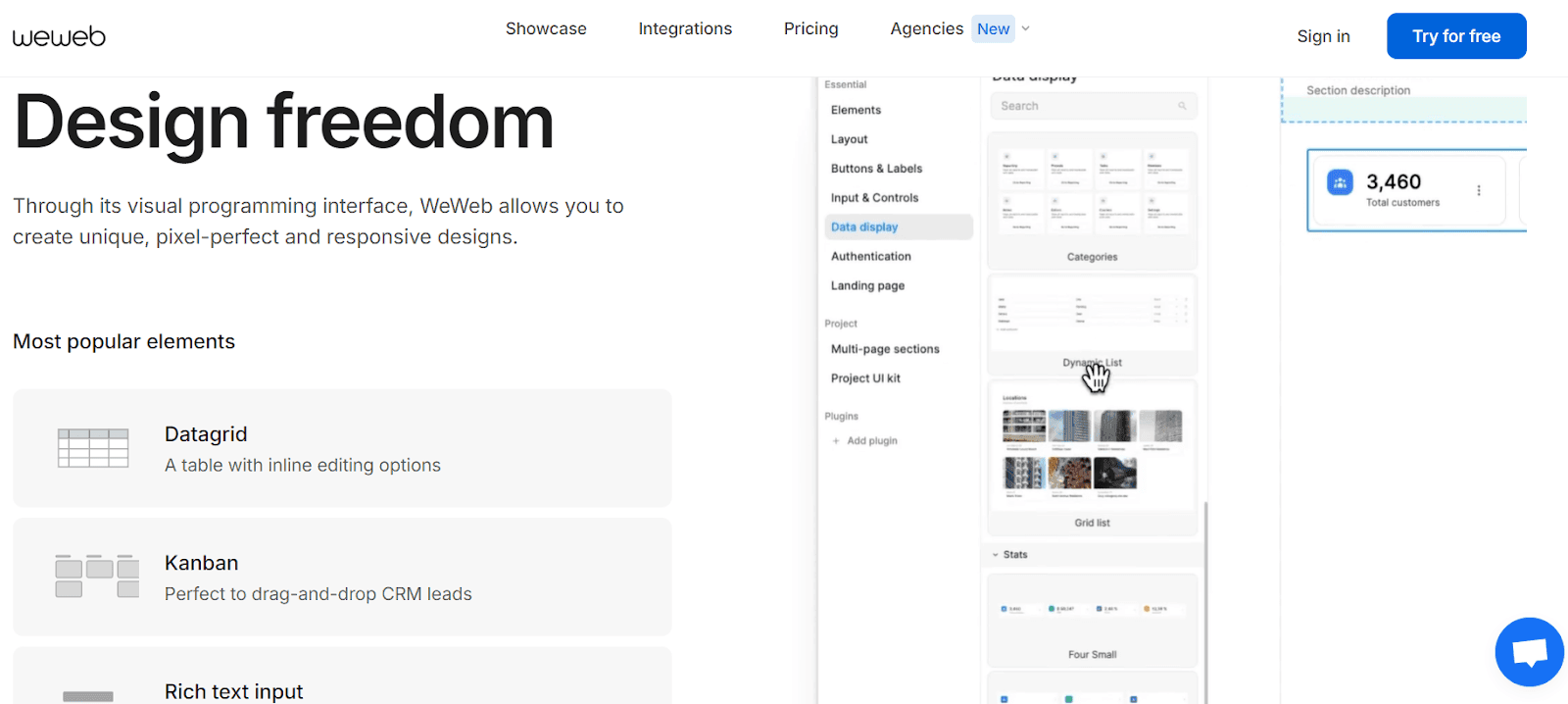Viewport: 1568px width, 704px height.
Task: Click the Plugins group label in sidebar
Action: (841, 417)
